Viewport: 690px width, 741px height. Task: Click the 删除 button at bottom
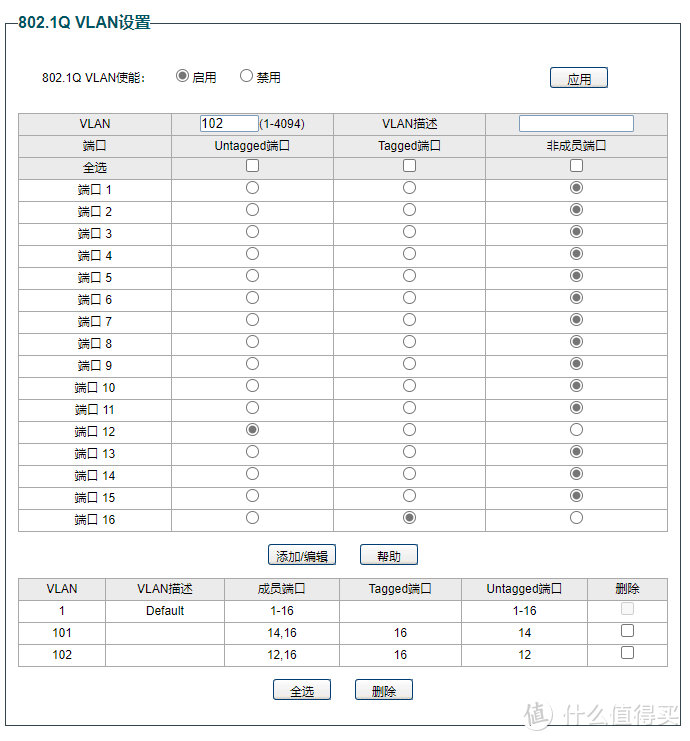click(384, 690)
